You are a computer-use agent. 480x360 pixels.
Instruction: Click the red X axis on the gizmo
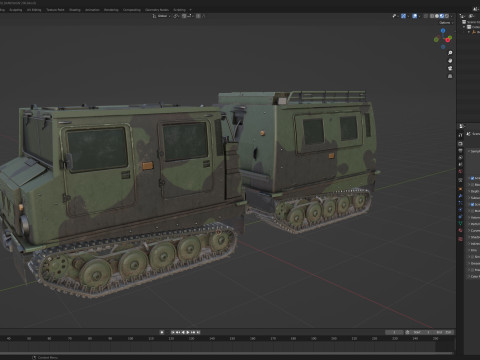[x=448, y=40]
